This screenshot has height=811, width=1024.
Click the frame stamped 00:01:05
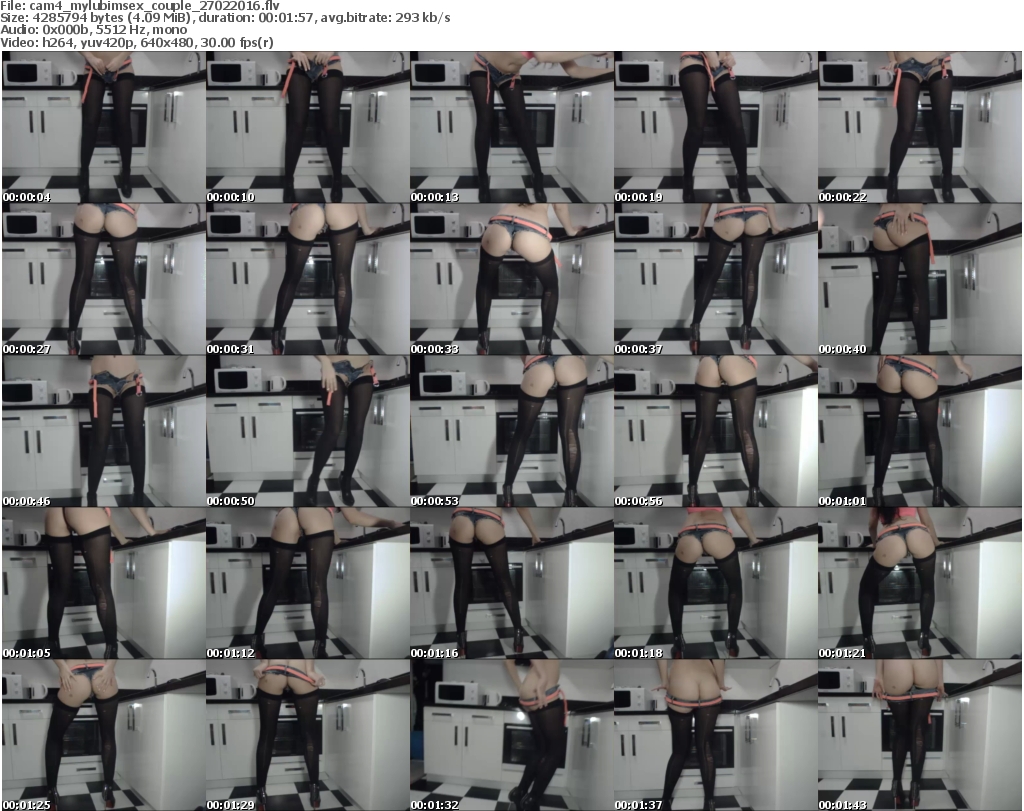[103, 583]
